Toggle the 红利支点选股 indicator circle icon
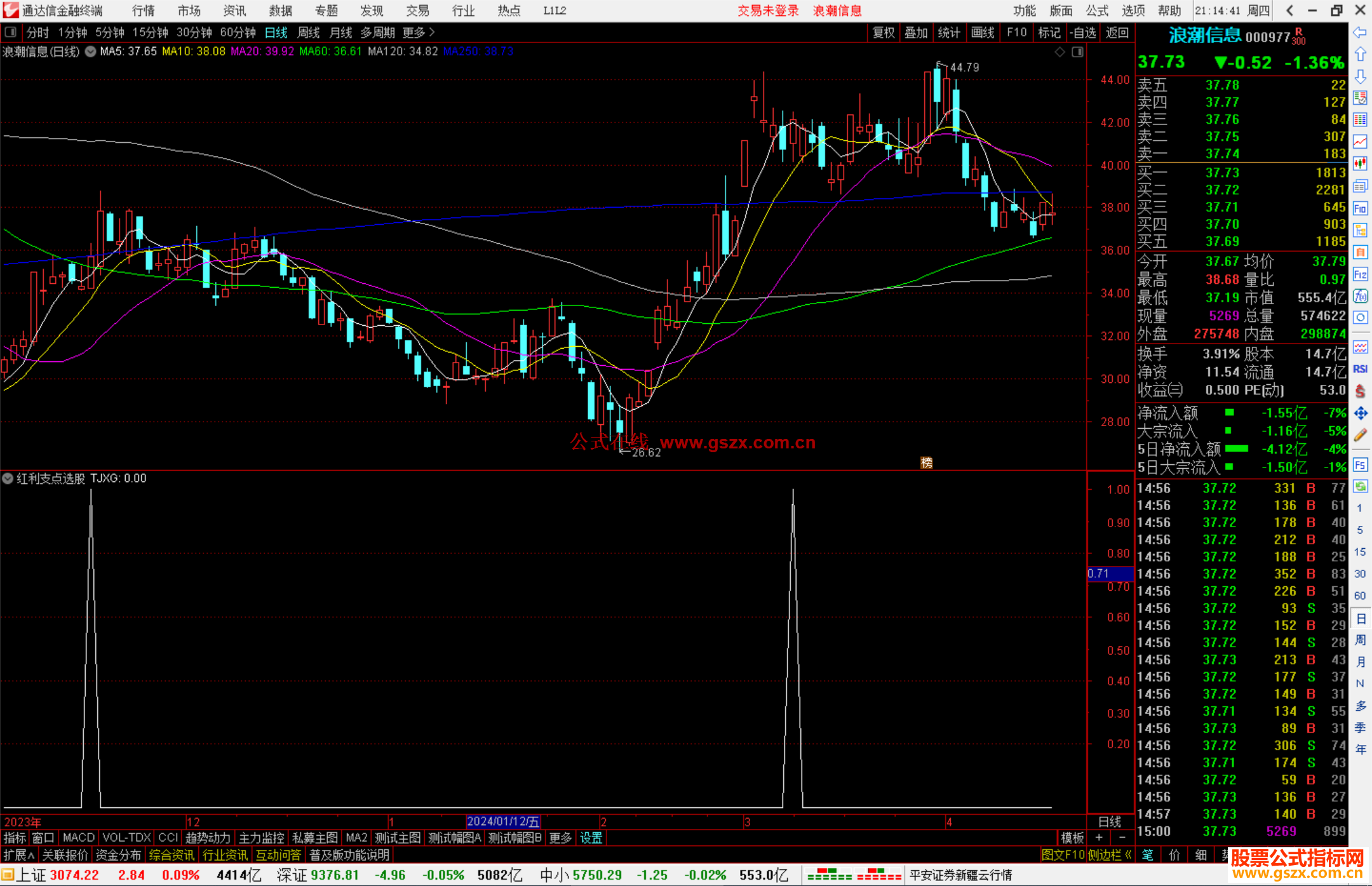1372x886 pixels. 8,478
